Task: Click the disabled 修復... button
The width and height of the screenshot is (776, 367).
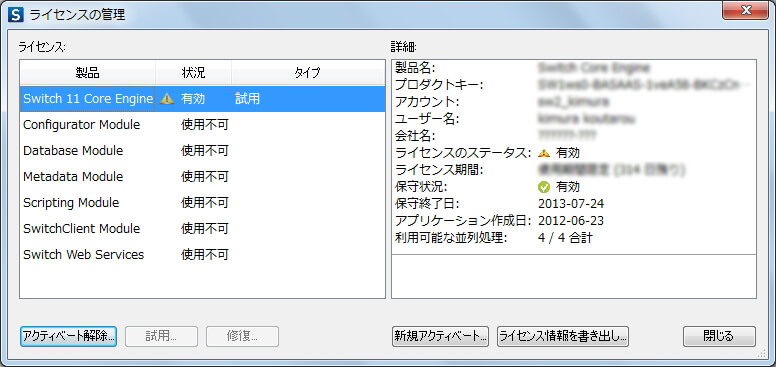Action: coord(242,336)
